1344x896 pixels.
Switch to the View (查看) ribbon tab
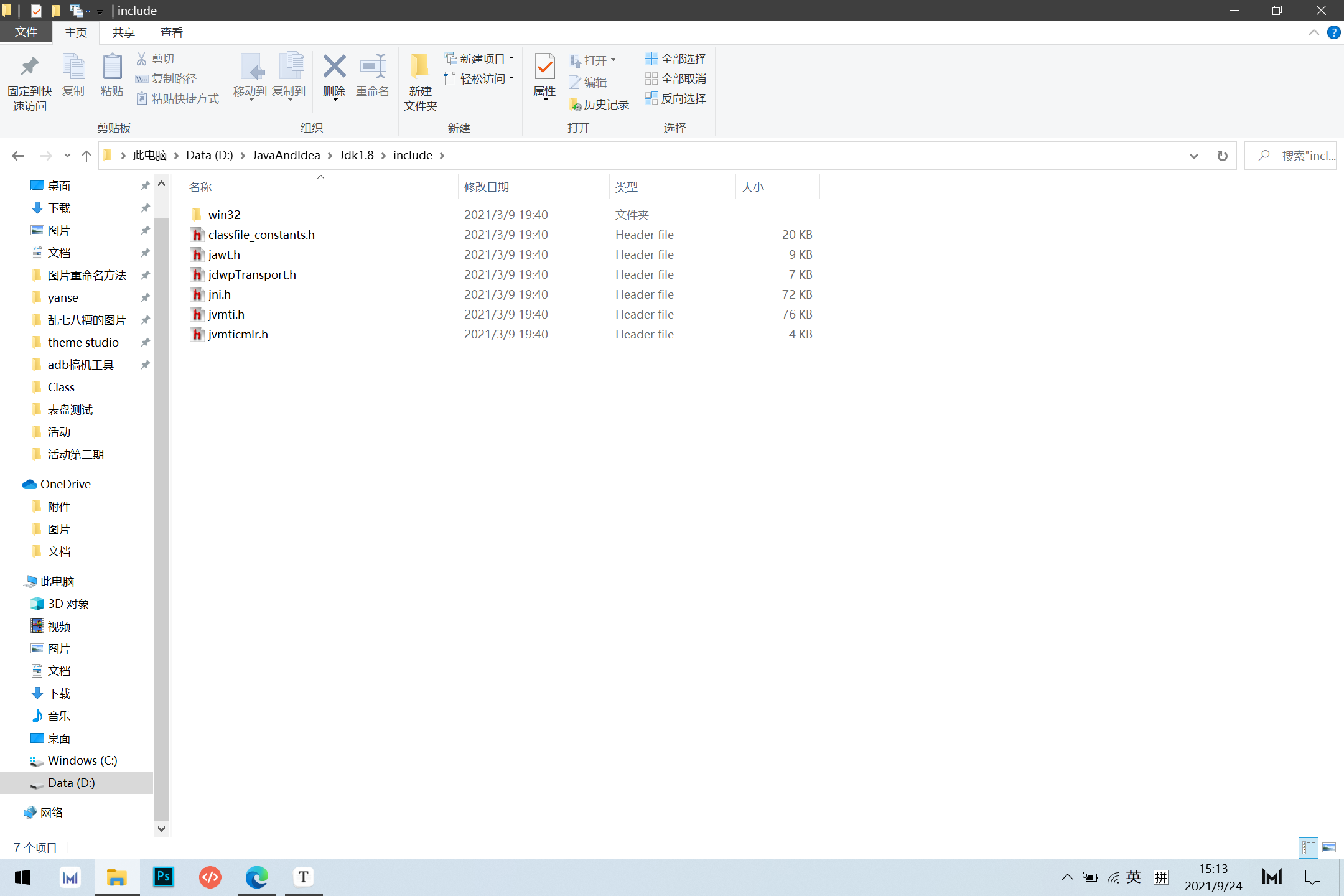tap(171, 32)
